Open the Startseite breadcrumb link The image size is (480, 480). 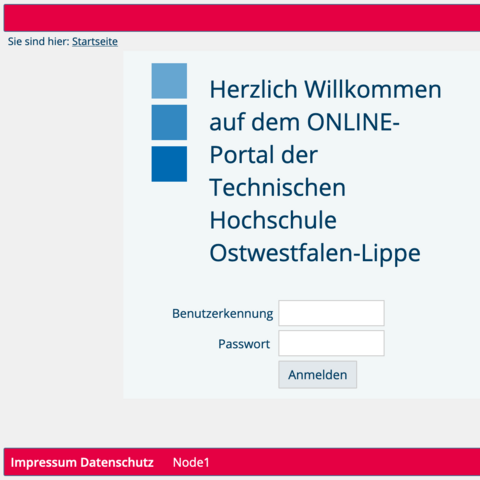coord(95,42)
